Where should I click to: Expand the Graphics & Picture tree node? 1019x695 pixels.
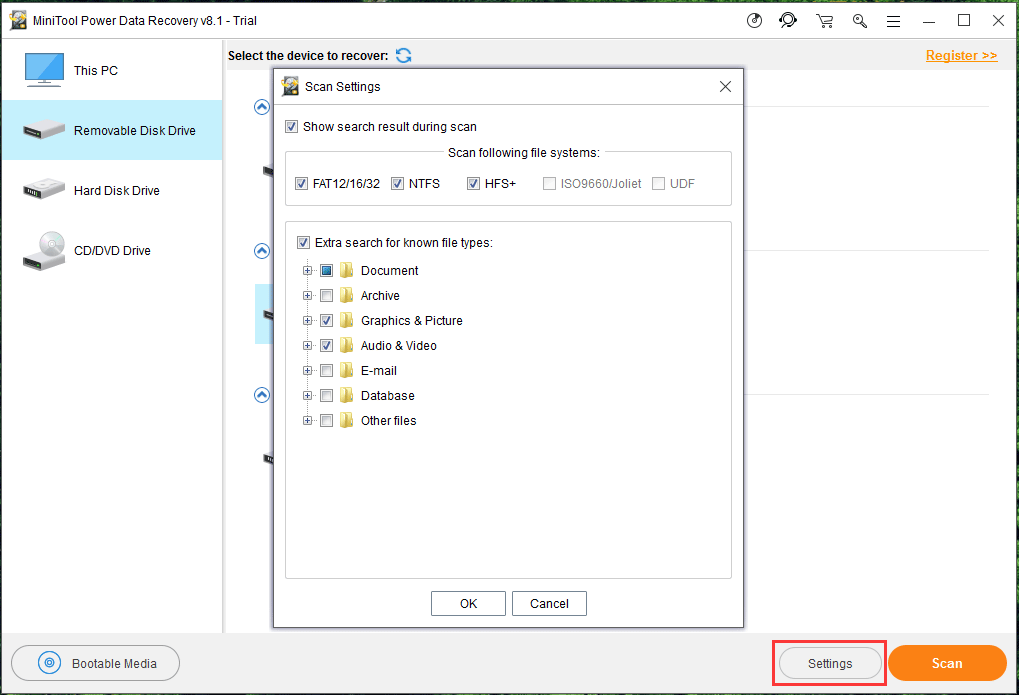click(x=308, y=321)
